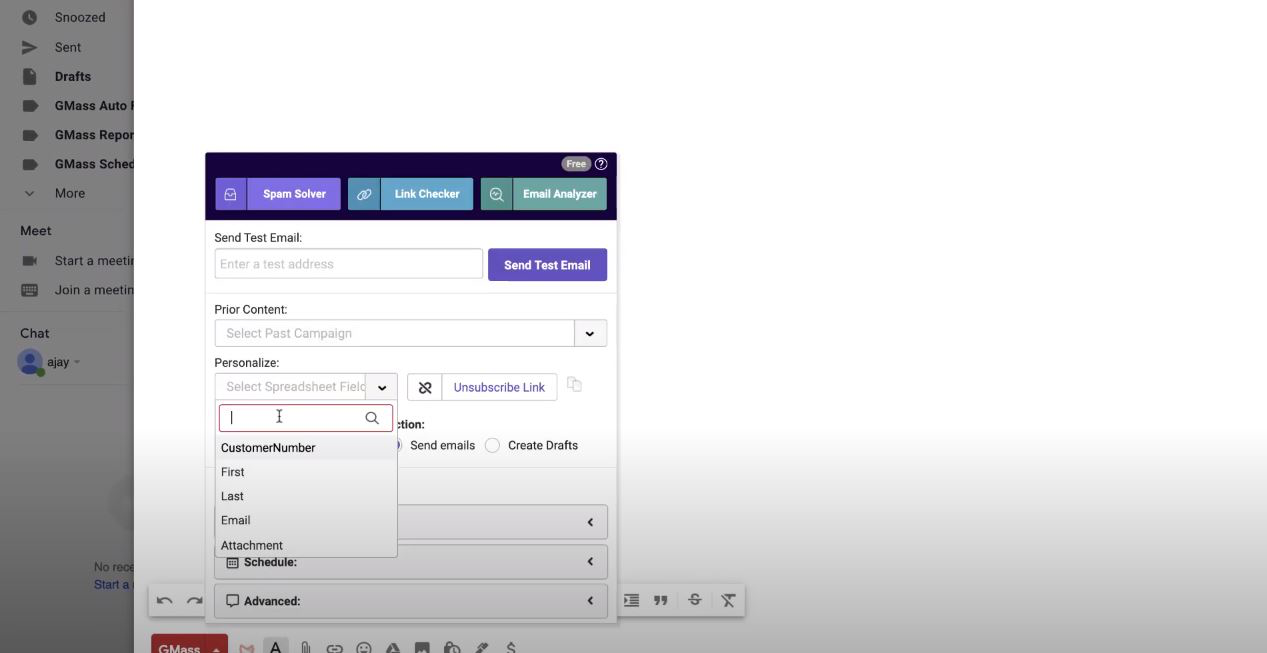Select the Create Drafts radio option
The height and width of the screenshot is (653, 1267).
click(x=532, y=445)
